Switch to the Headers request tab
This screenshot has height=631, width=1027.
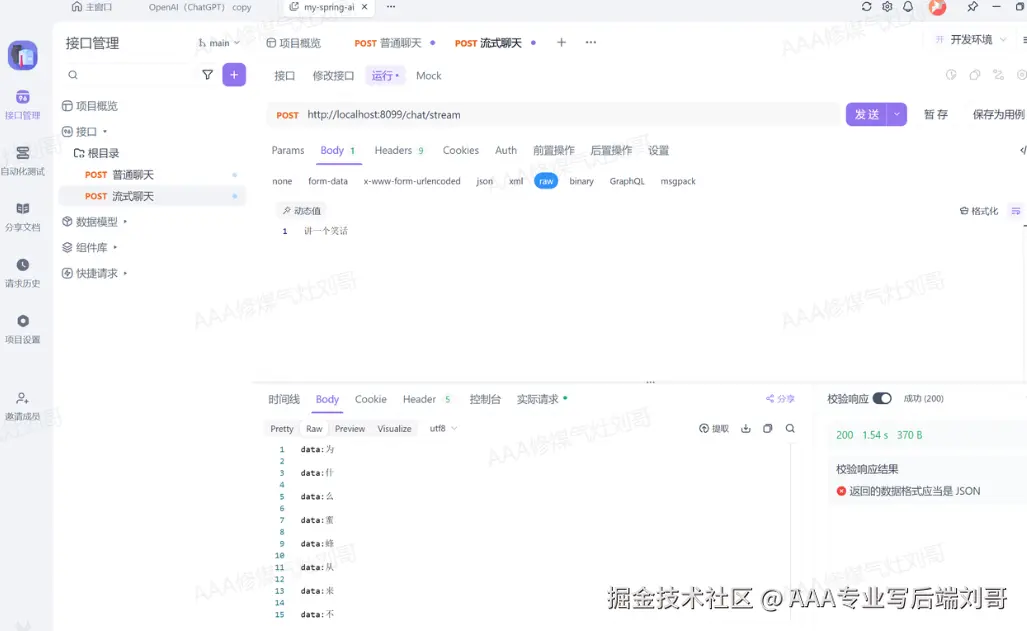pos(399,150)
